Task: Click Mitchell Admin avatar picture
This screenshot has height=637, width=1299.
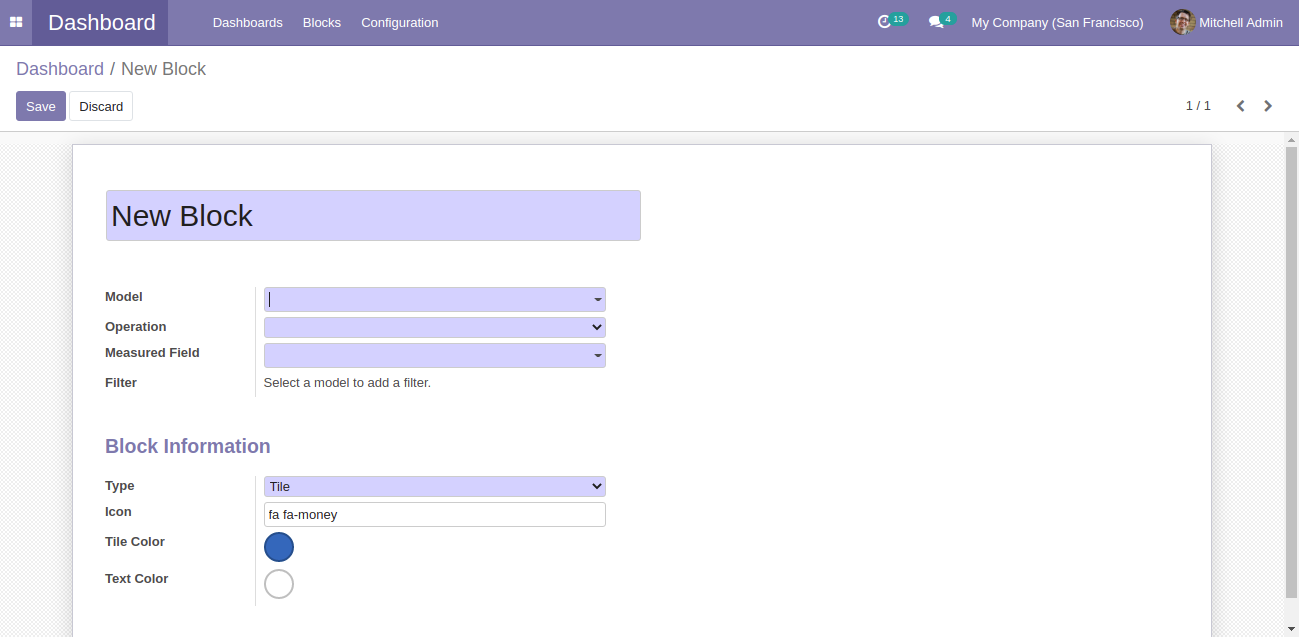Action: 1183,22
